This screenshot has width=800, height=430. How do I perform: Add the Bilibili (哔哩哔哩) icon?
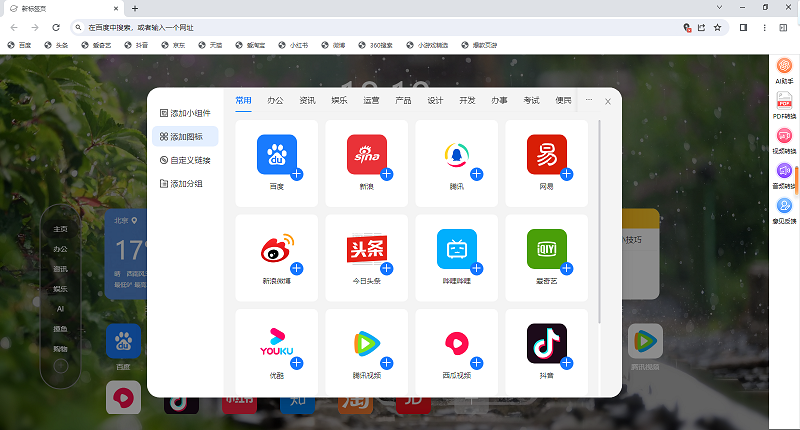(x=477, y=269)
